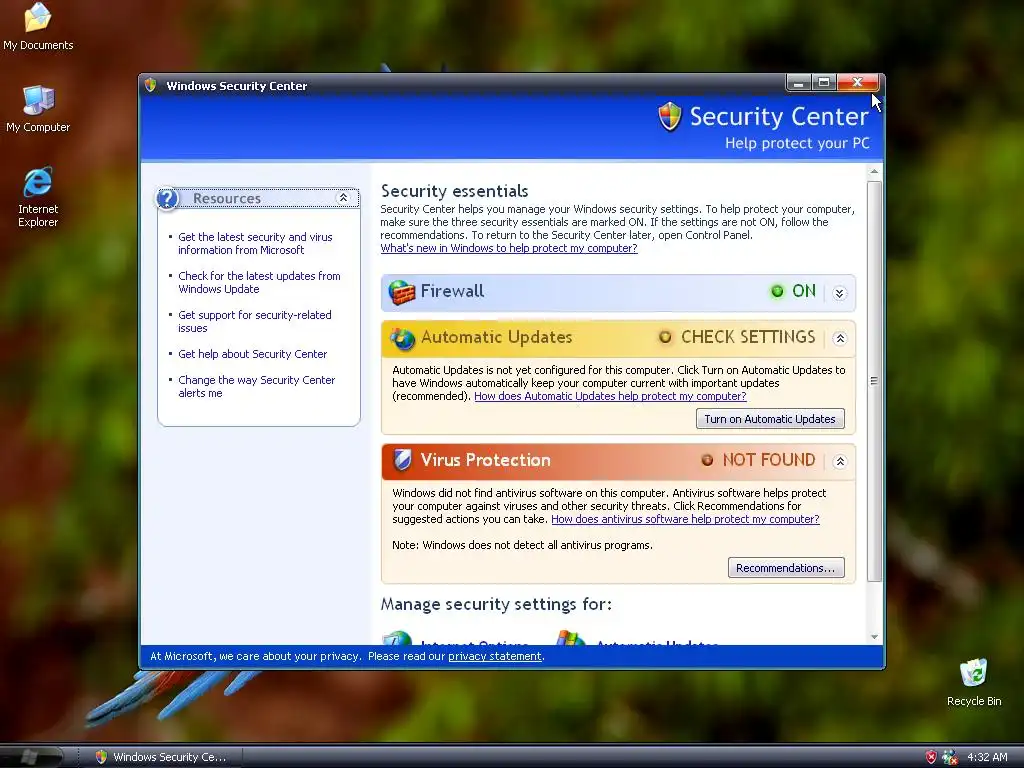Expand the Firewall section chevron
This screenshot has width=1024, height=768.
(x=840, y=293)
